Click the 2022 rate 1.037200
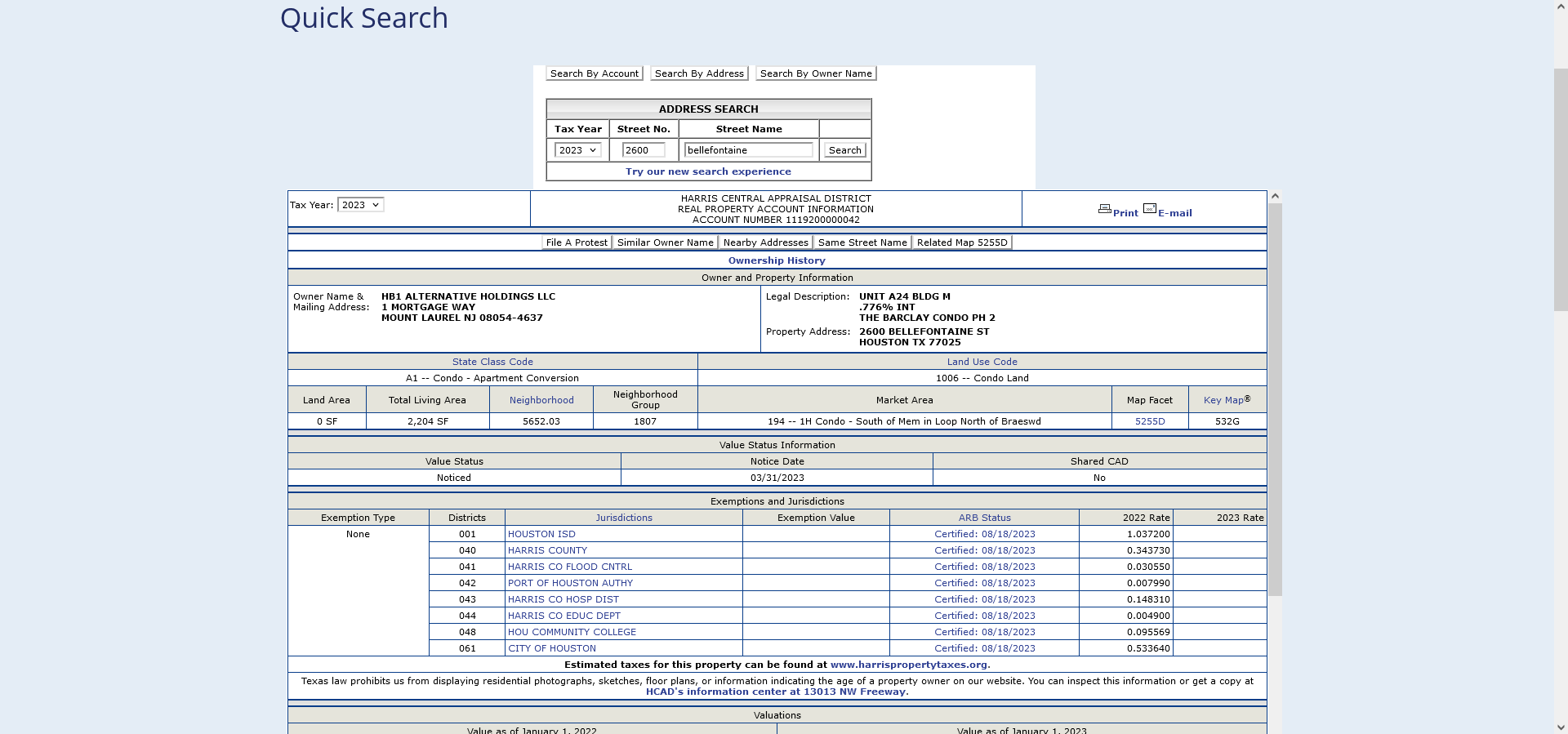The image size is (1568, 734). point(1148,534)
